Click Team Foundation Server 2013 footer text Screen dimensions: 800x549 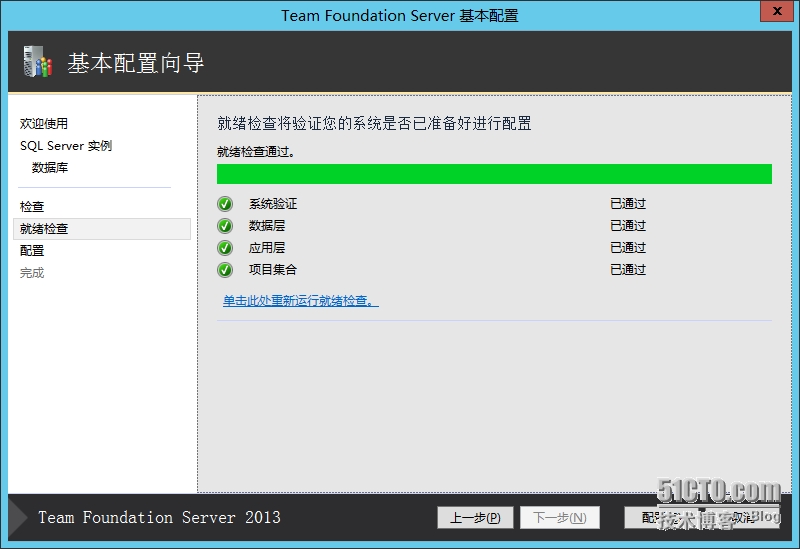click(x=159, y=517)
